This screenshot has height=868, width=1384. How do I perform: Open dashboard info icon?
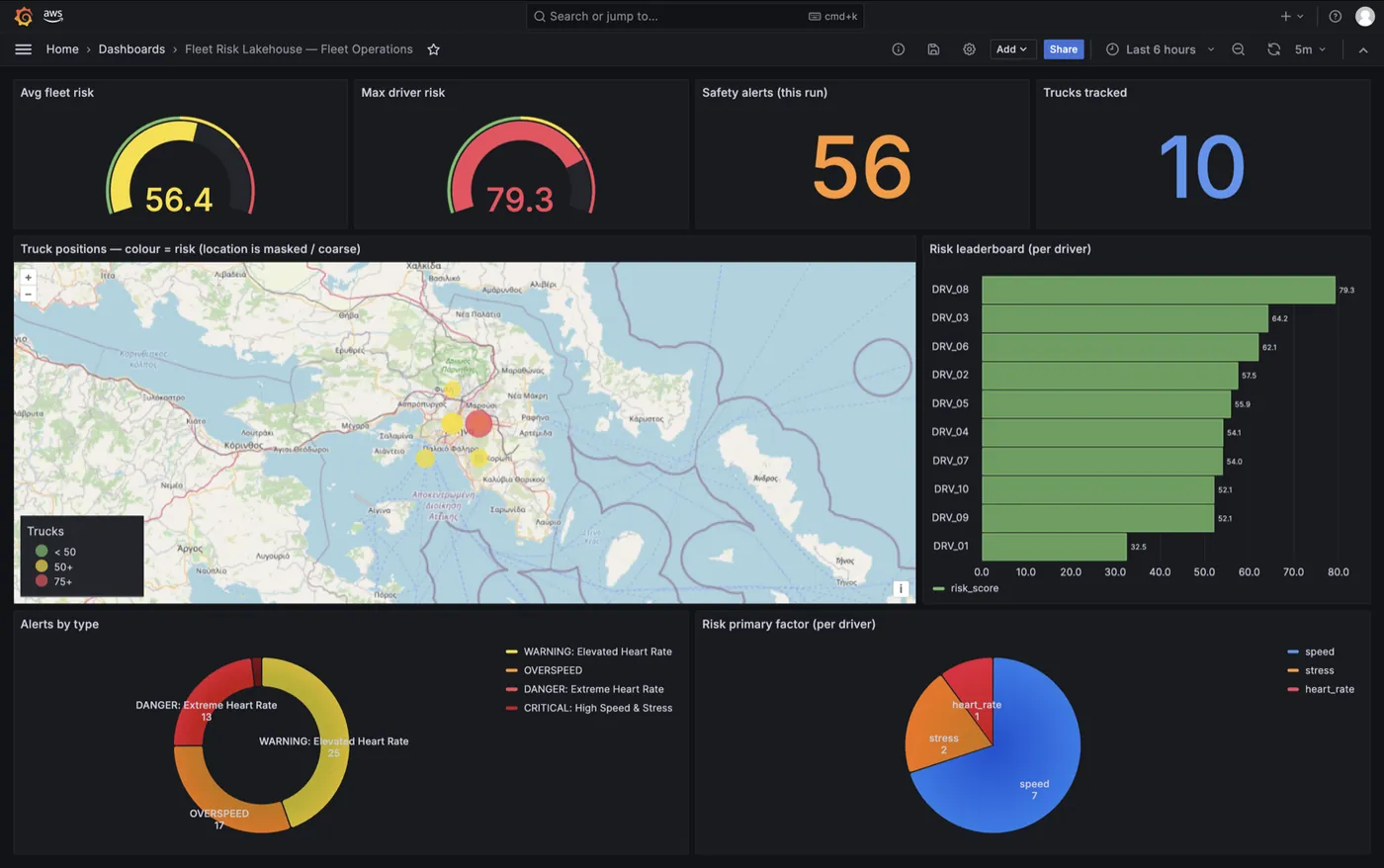click(x=898, y=49)
